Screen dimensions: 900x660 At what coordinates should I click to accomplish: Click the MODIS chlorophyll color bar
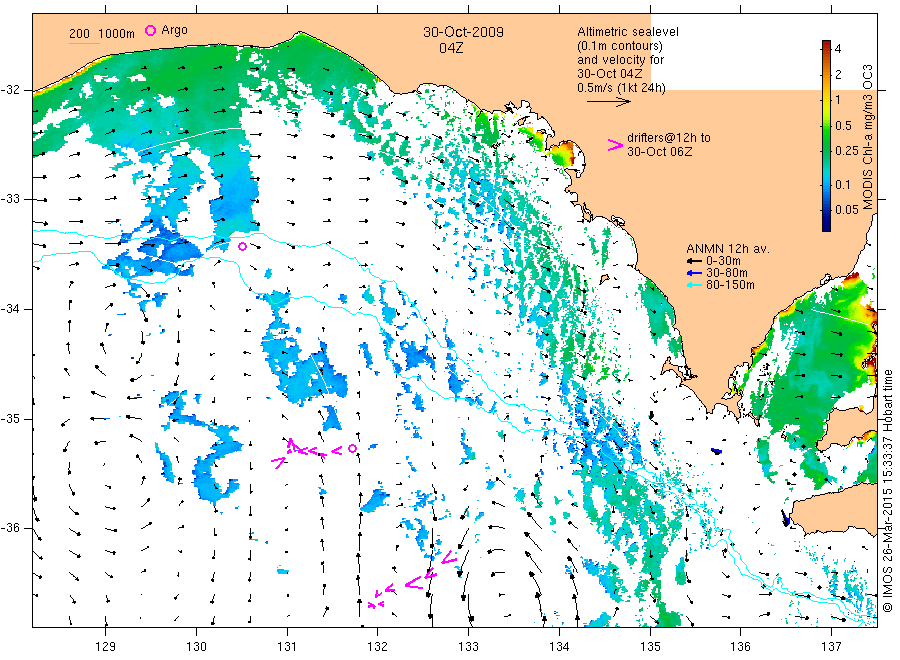826,136
